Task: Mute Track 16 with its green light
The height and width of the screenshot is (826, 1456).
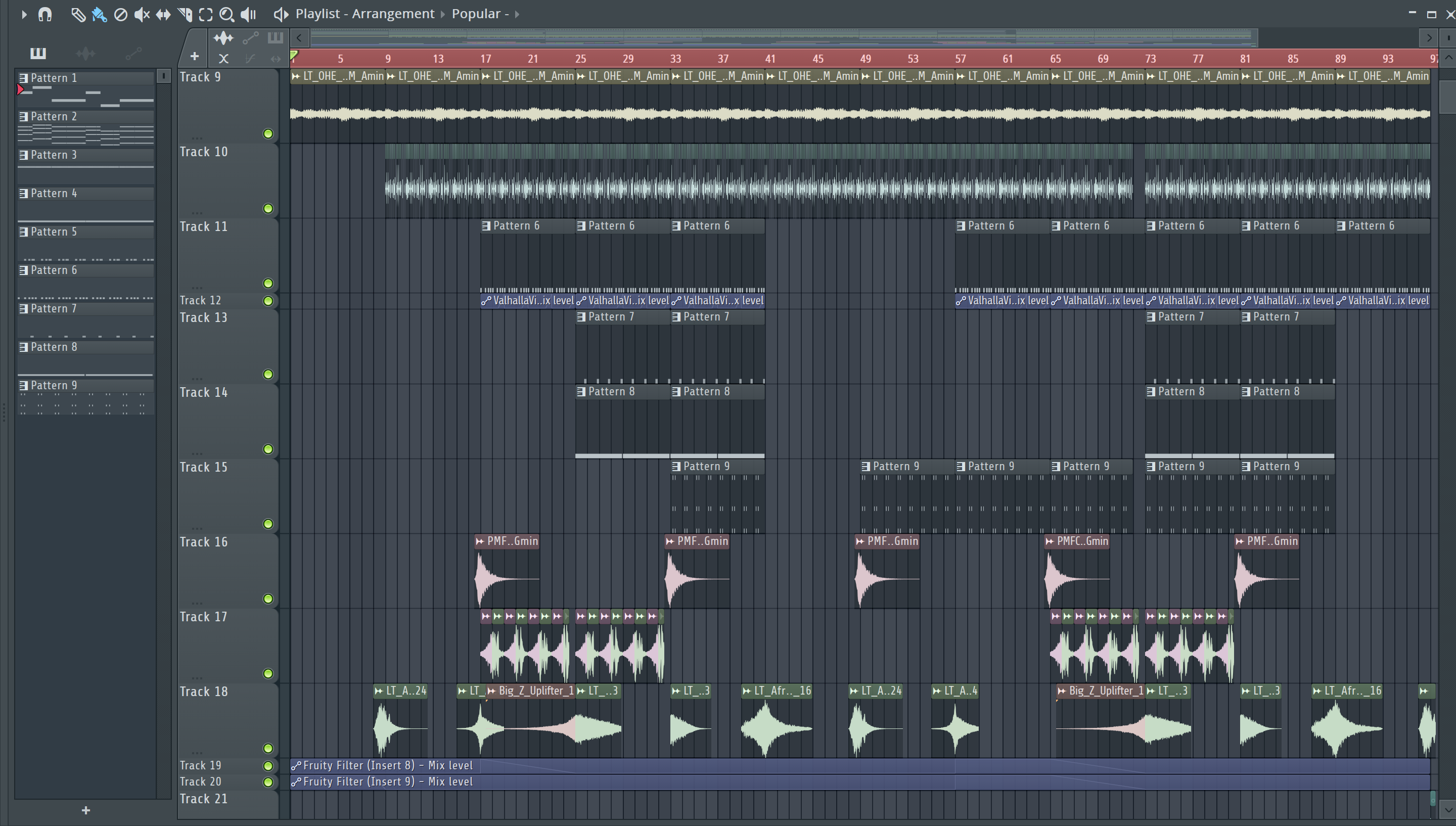Action: point(268,599)
